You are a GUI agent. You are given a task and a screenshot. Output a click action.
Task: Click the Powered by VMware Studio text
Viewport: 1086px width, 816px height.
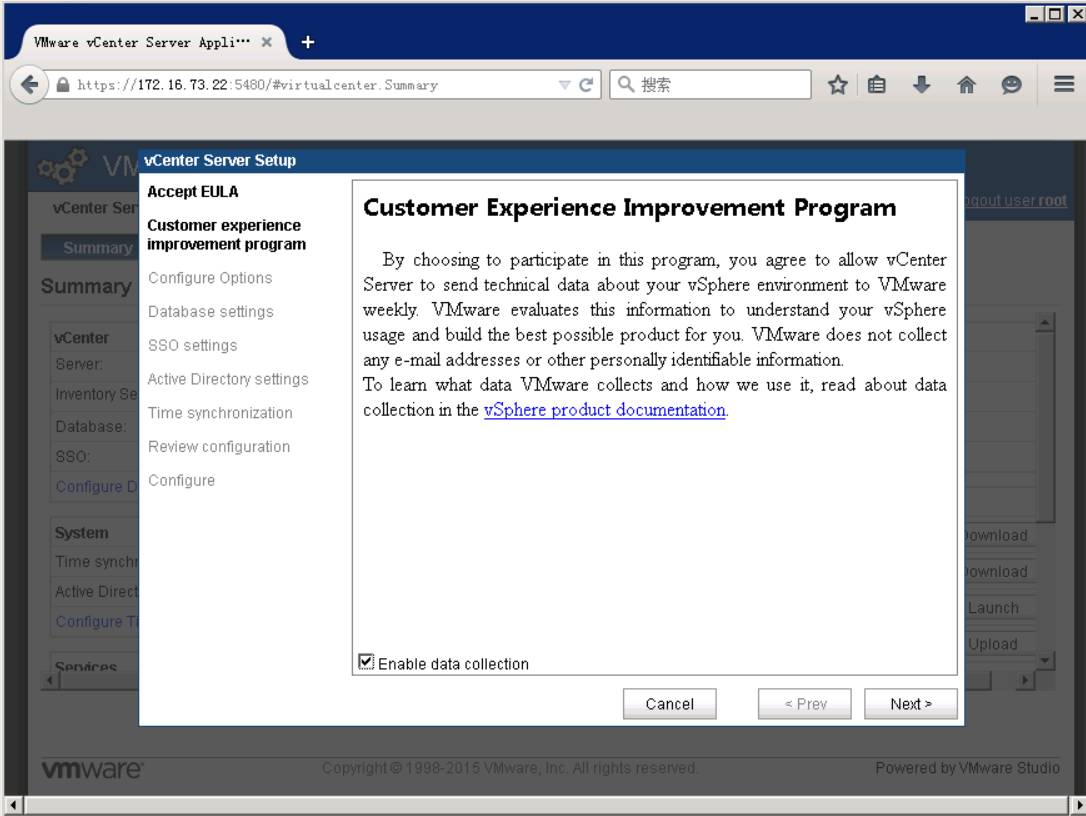[x=968, y=768]
